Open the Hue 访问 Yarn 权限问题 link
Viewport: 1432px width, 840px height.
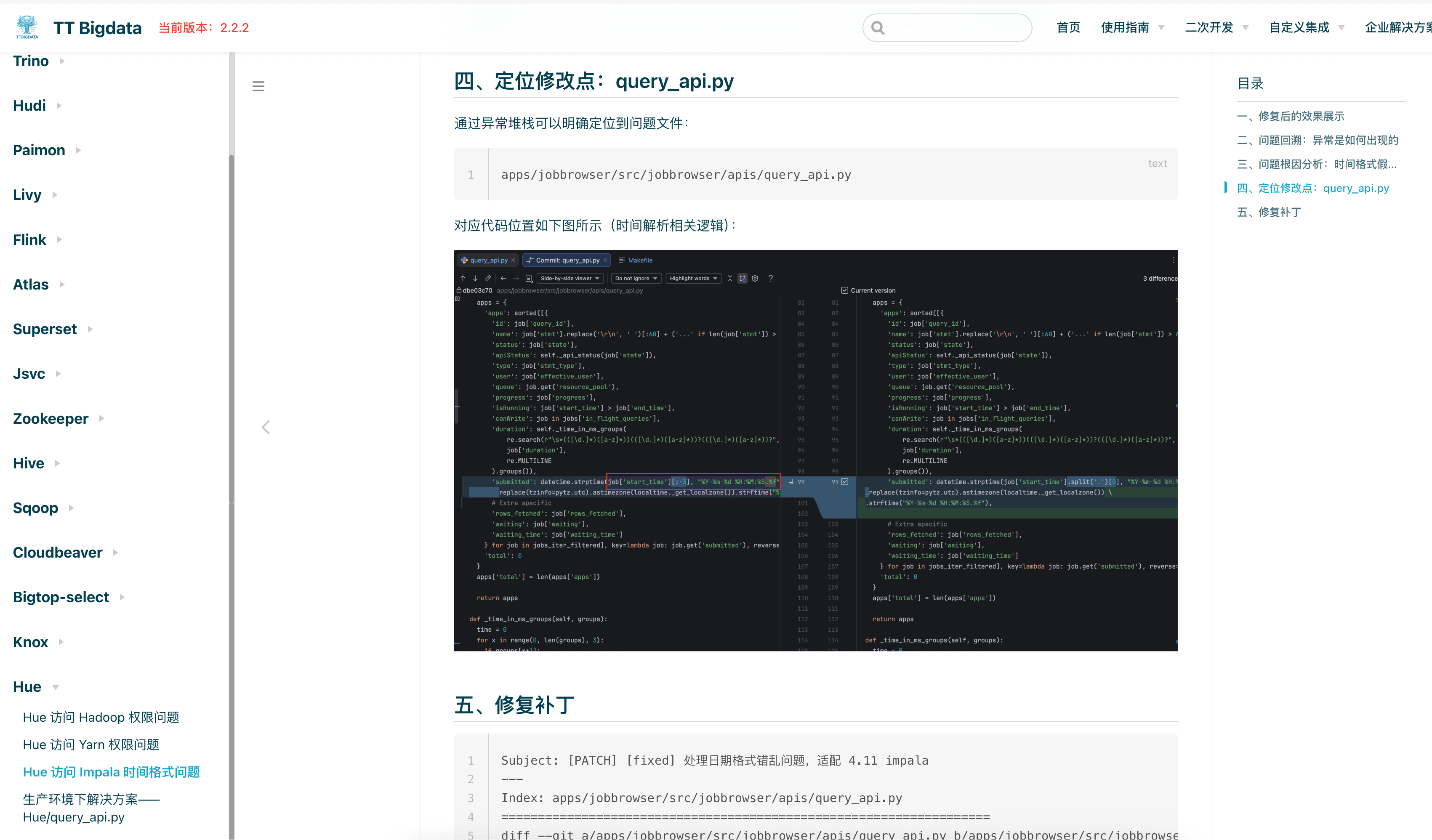91,744
